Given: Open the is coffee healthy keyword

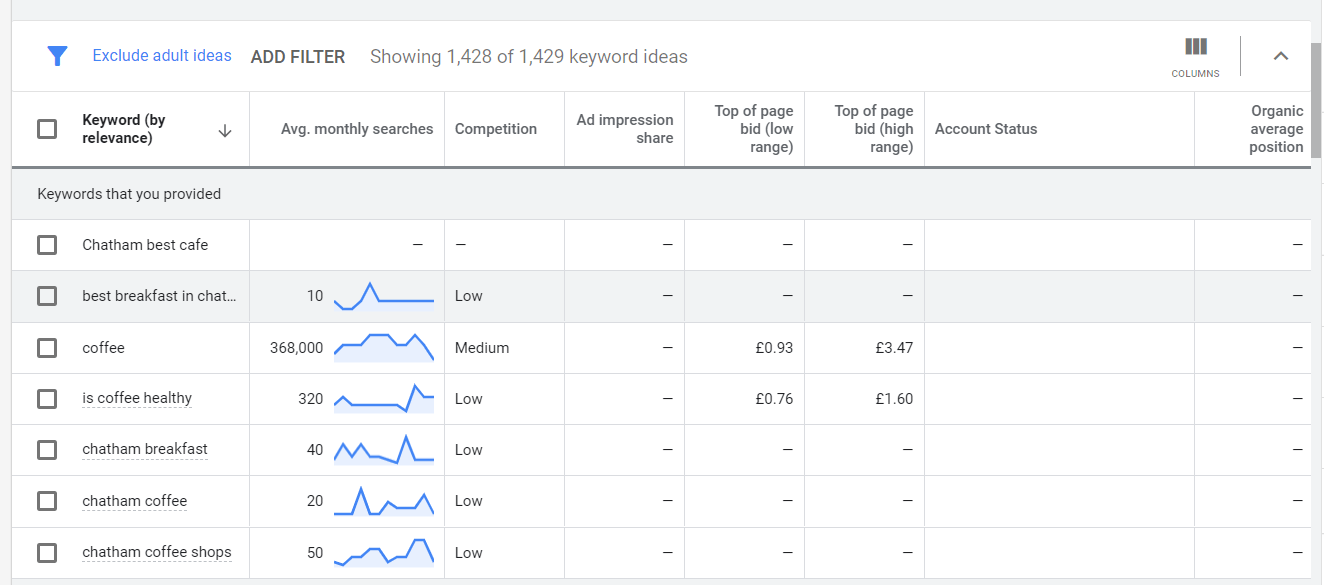Looking at the screenshot, I should pos(137,398).
